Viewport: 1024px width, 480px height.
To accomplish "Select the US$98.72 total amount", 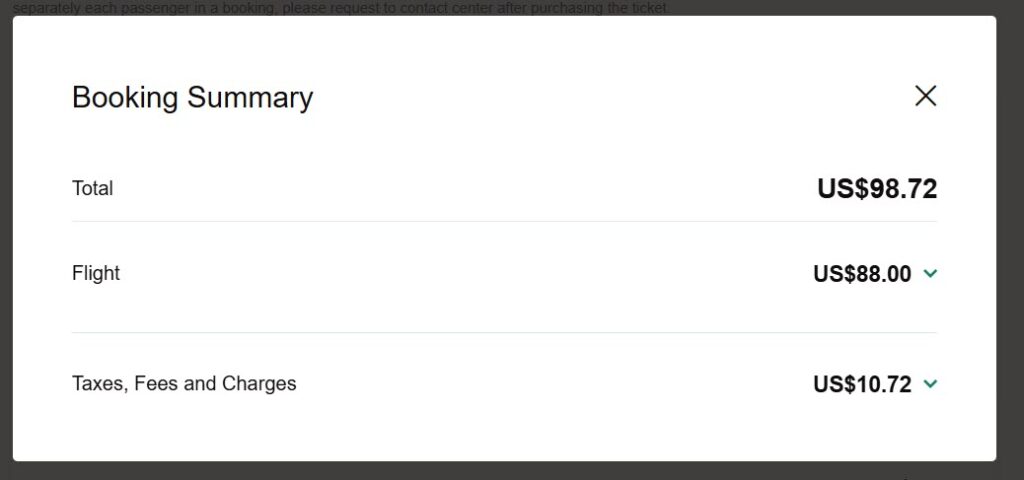I will [x=877, y=189].
